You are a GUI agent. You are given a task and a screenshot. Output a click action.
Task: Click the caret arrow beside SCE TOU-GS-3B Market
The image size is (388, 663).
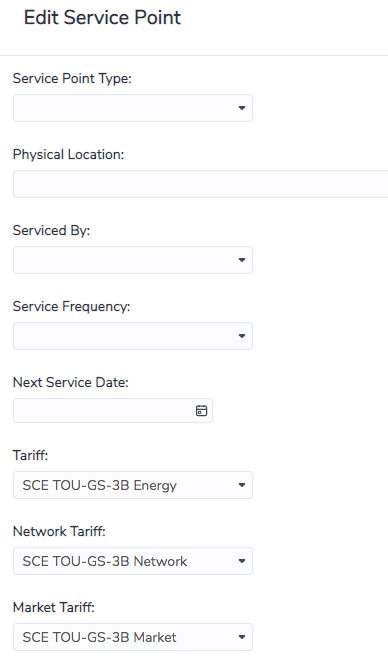[242, 637]
